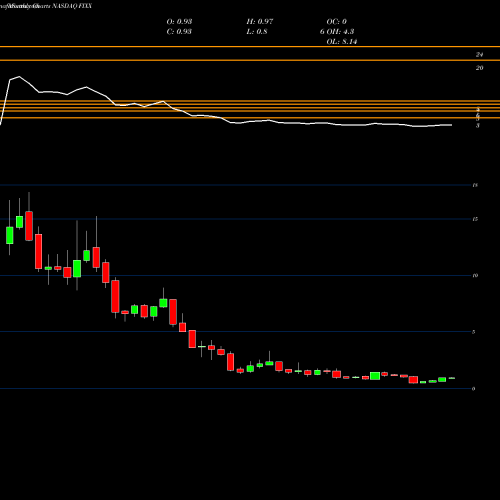
Task: Select the 'OC: 0' reading
Action: click(336, 21)
